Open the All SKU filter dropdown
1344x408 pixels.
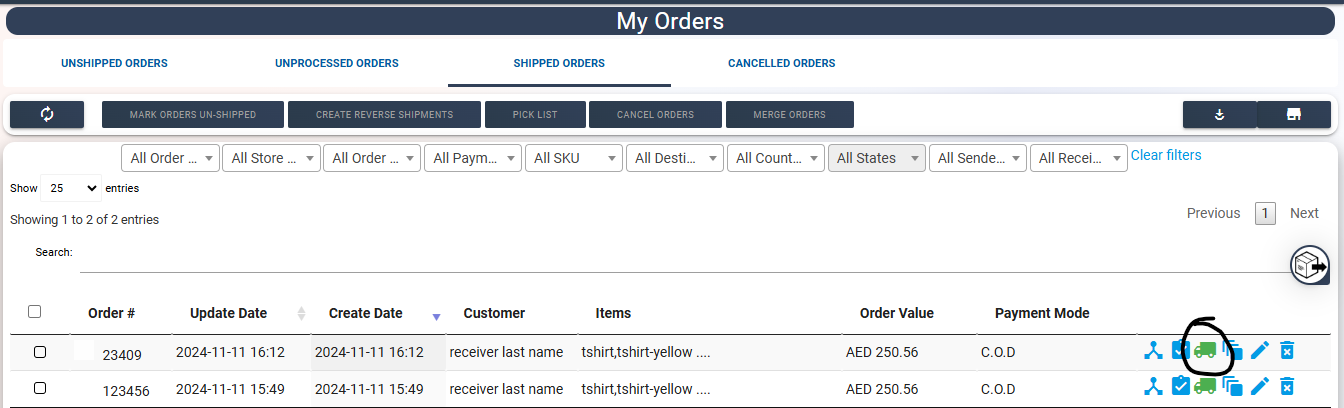tap(573, 158)
